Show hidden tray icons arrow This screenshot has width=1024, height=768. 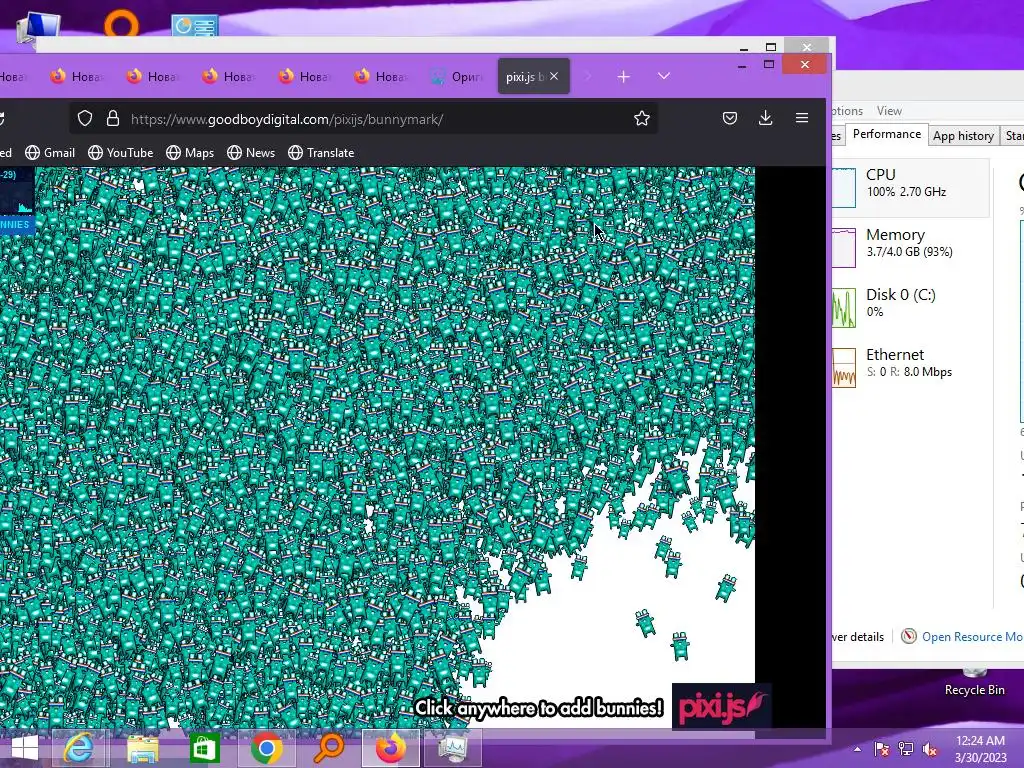click(x=857, y=749)
